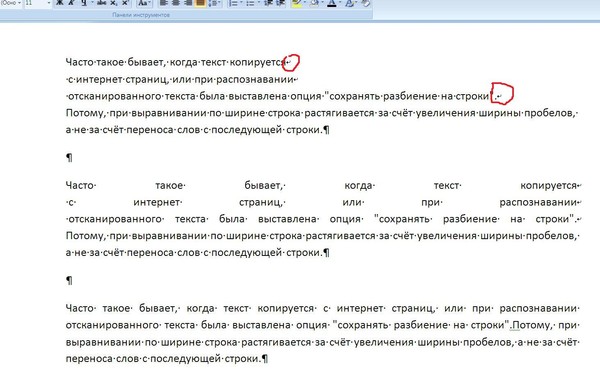Click widely spaced word 'бывает,' in second paragraph
Image resolution: width=600 pixels, height=373 pixels.
pos(263,186)
